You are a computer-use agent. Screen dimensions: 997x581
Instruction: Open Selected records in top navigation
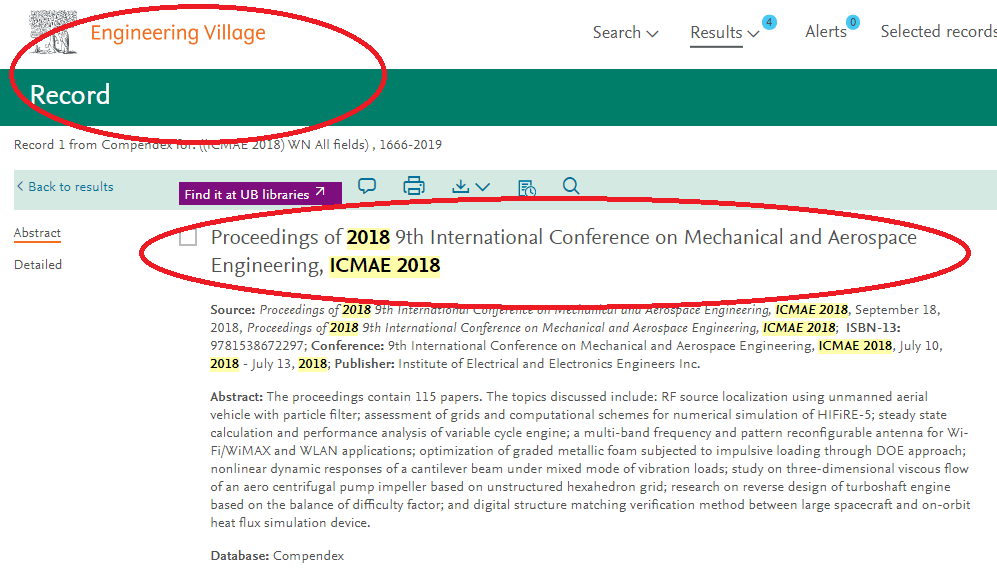[939, 32]
